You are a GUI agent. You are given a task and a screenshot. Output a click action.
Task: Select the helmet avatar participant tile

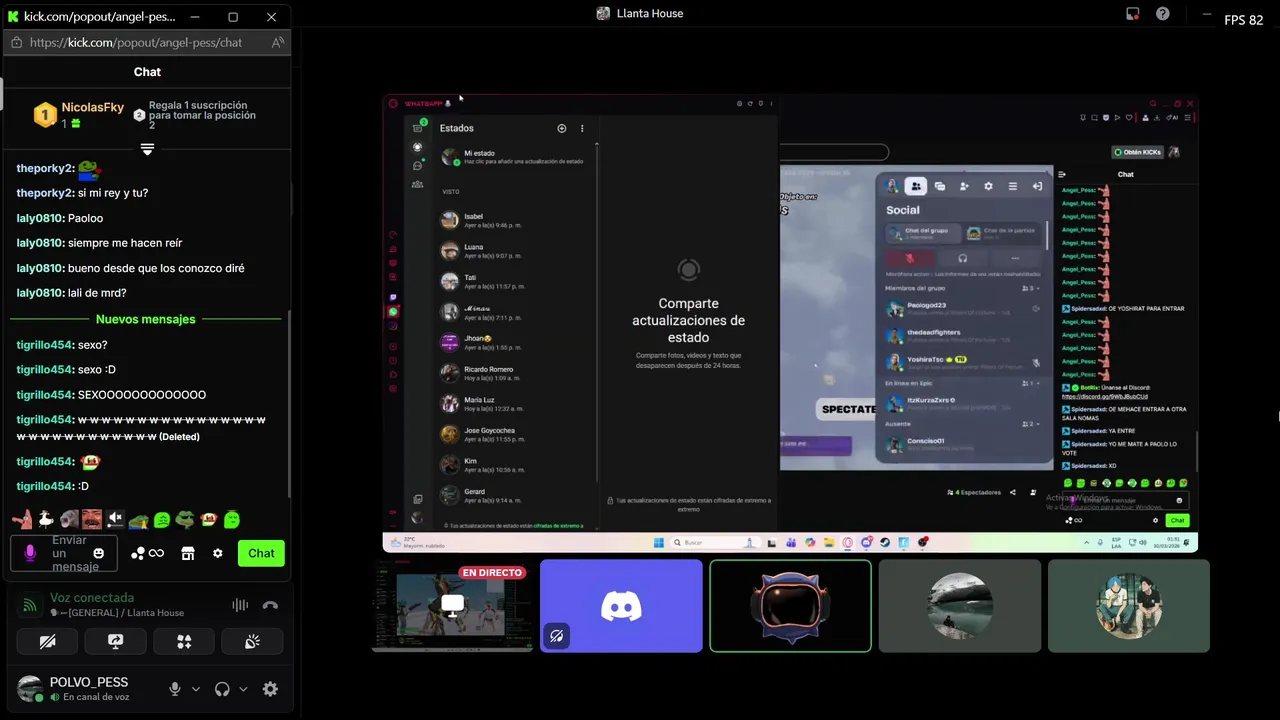pyautogui.click(x=790, y=606)
